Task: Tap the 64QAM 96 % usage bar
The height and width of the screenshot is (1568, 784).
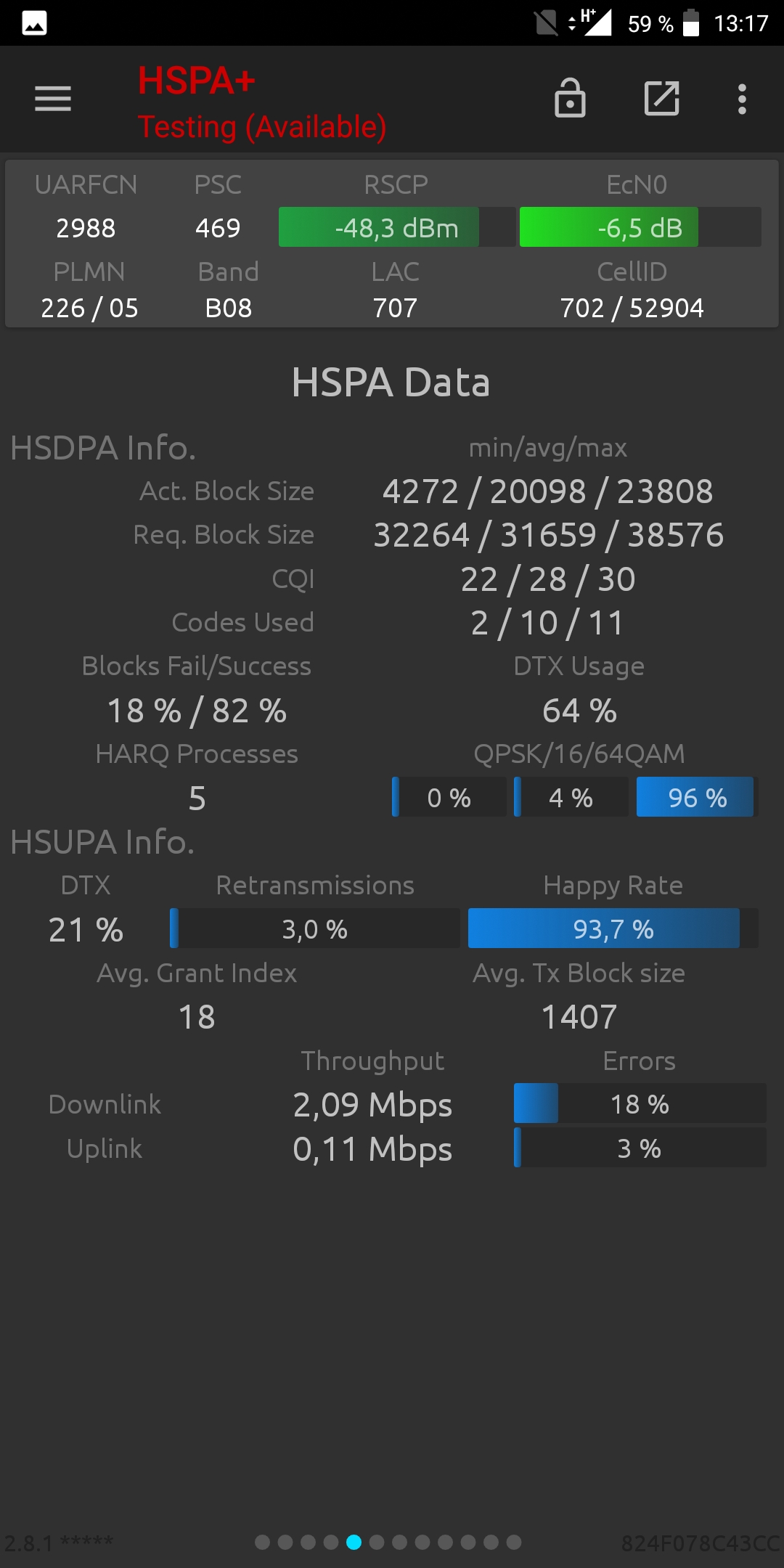Action: pyautogui.click(x=697, y=797)
